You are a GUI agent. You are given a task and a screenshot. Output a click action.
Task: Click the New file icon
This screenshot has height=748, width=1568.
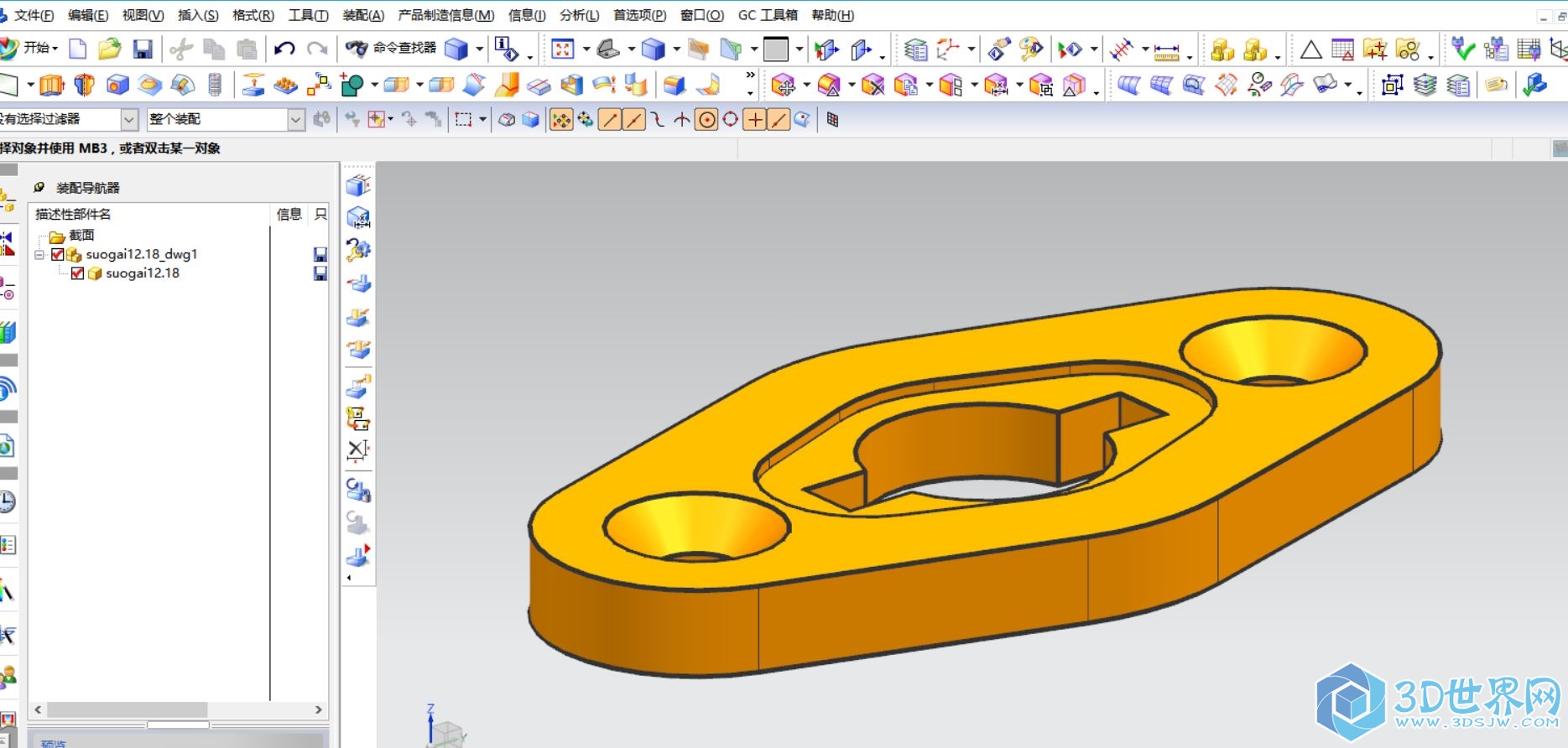(77, 49)
